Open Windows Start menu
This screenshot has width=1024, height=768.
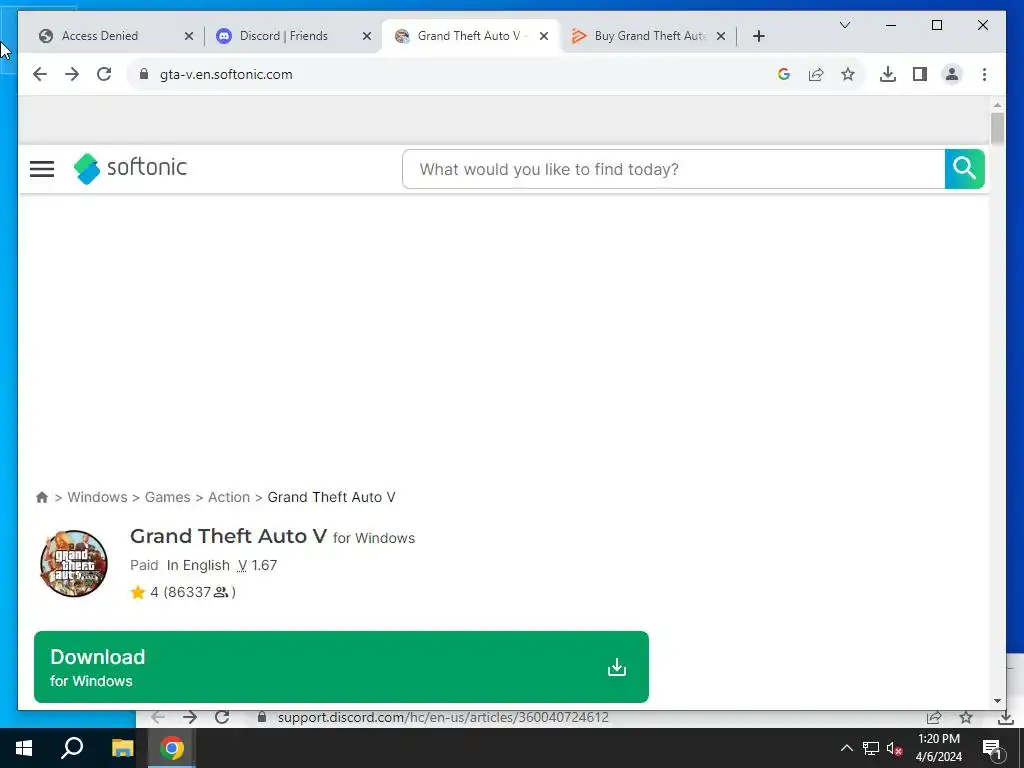click(x=24, y=748)
